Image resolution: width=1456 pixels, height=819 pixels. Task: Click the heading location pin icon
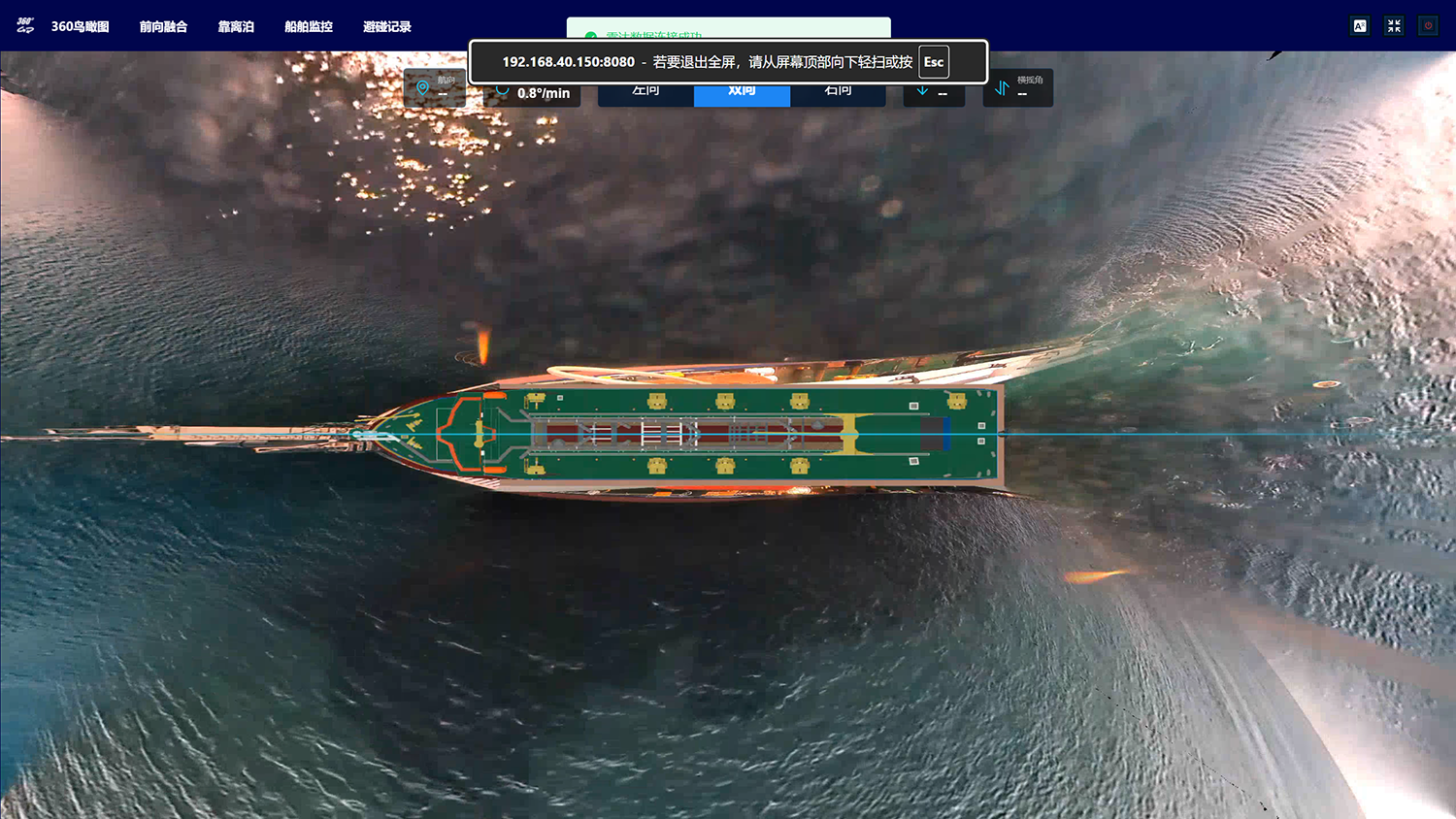[x=422, y=88]
